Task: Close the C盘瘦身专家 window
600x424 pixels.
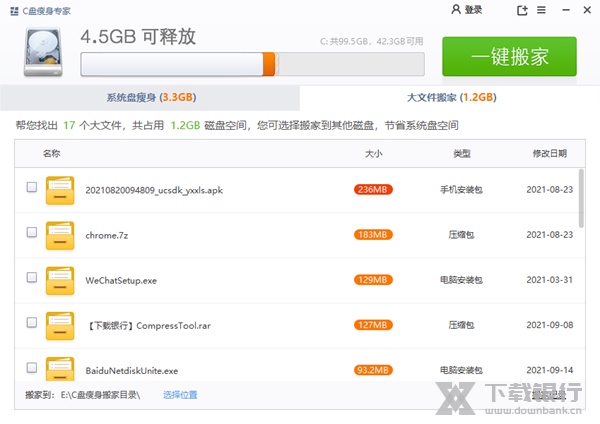Action: [587, 10]
